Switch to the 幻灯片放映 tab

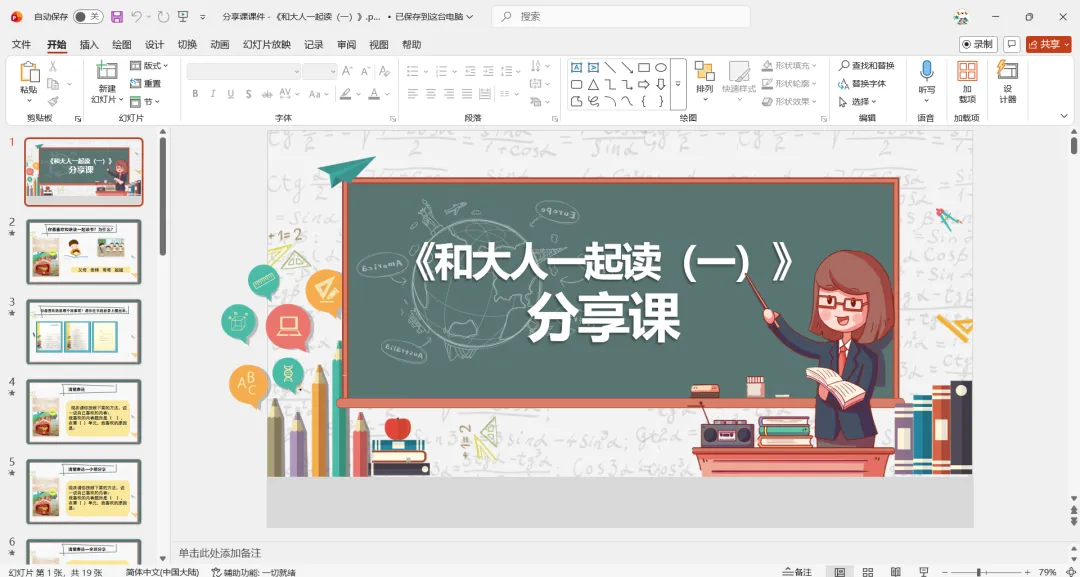pyautogui.click(x=267, y=45)
